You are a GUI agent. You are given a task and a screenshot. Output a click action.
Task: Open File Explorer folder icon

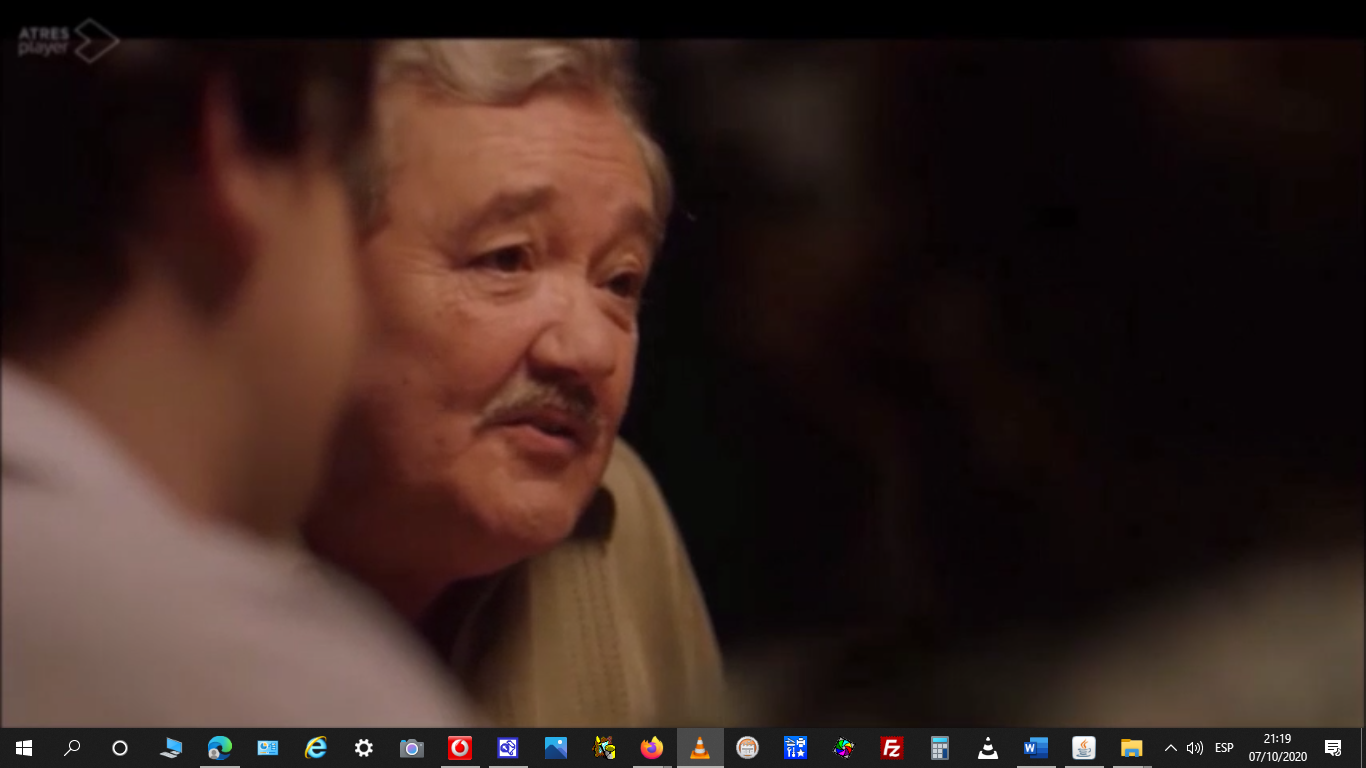[x=1132, y=748]
